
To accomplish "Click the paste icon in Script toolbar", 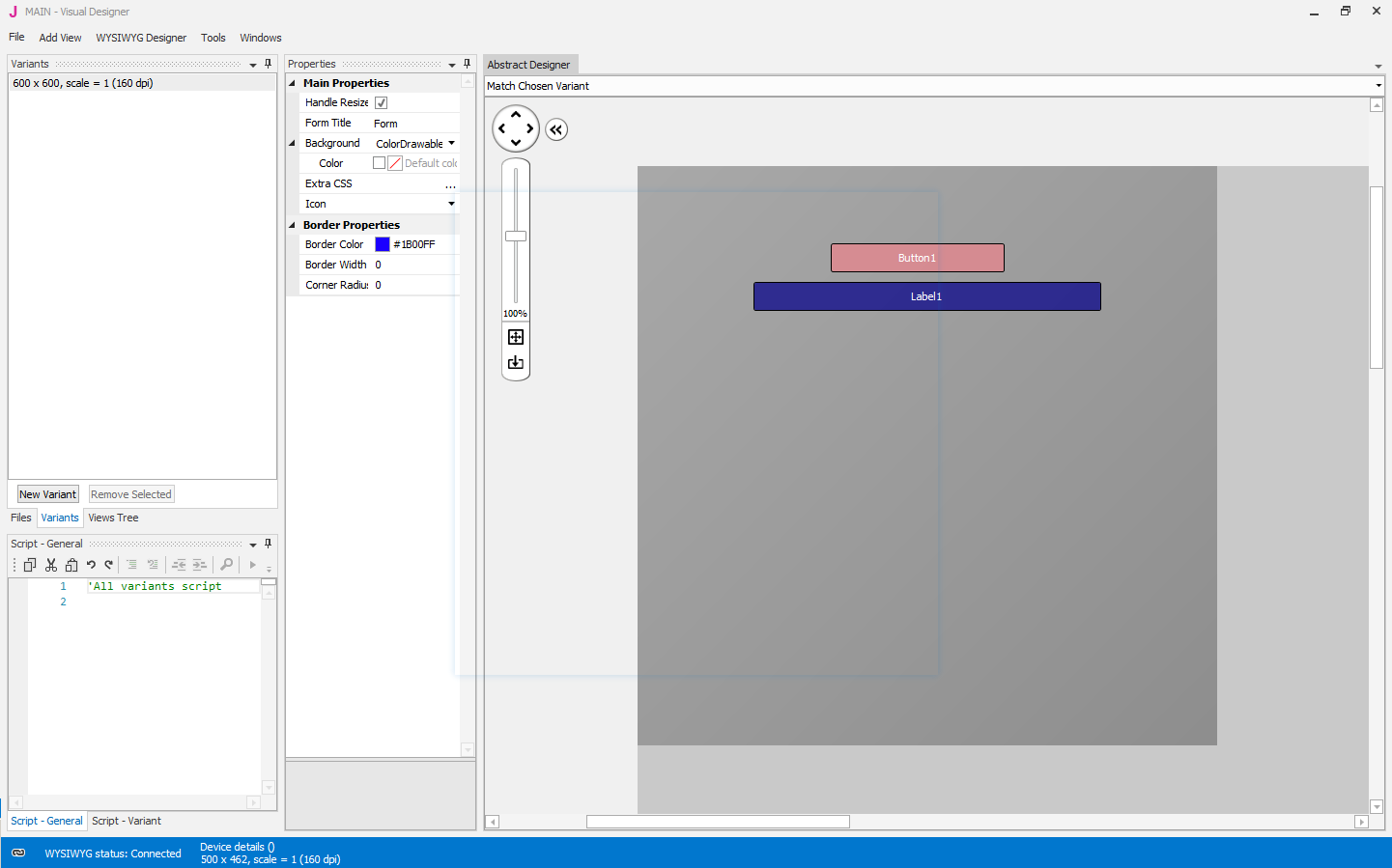I will (71, 565).
